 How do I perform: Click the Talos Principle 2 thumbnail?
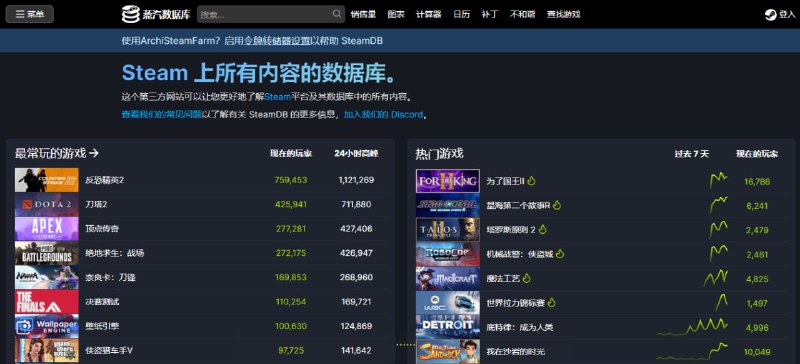pyautogui.click(x=447, y=230)
